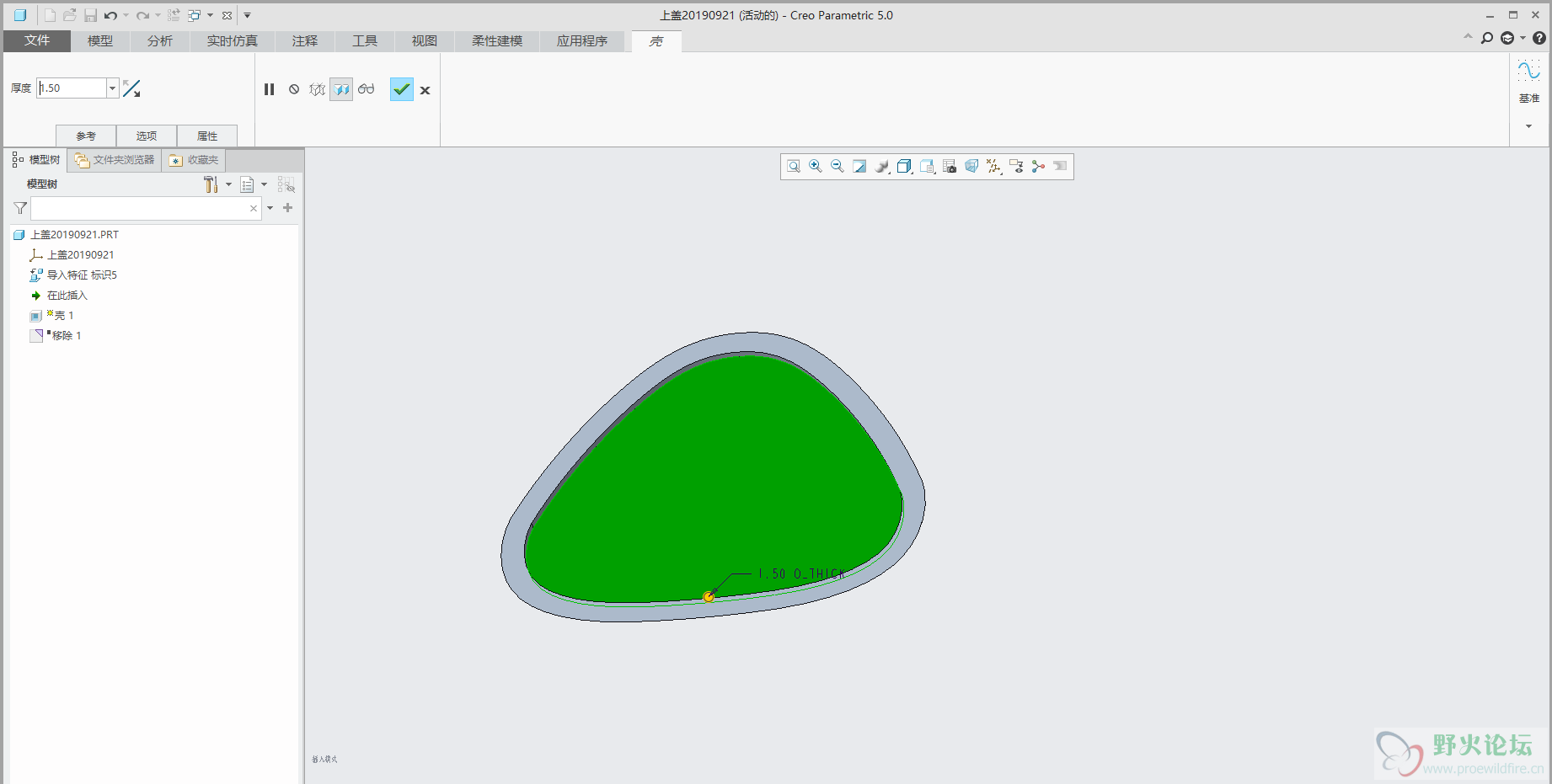Open model tree settings hammer icon

(x=211, y=184)
